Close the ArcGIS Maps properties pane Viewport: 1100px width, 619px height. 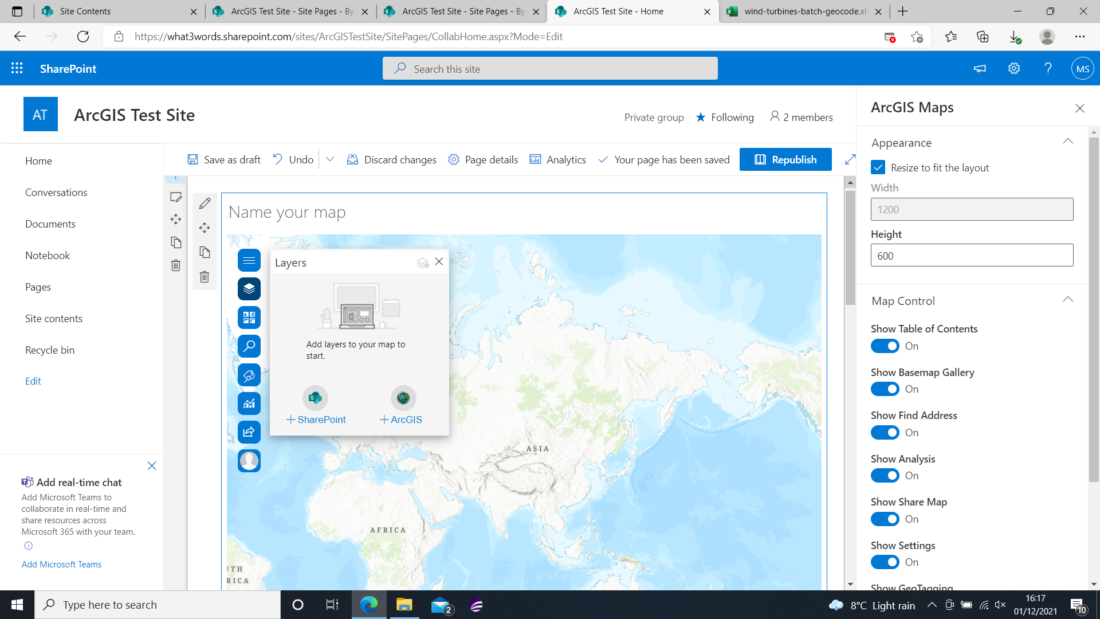click(1080, 108)
